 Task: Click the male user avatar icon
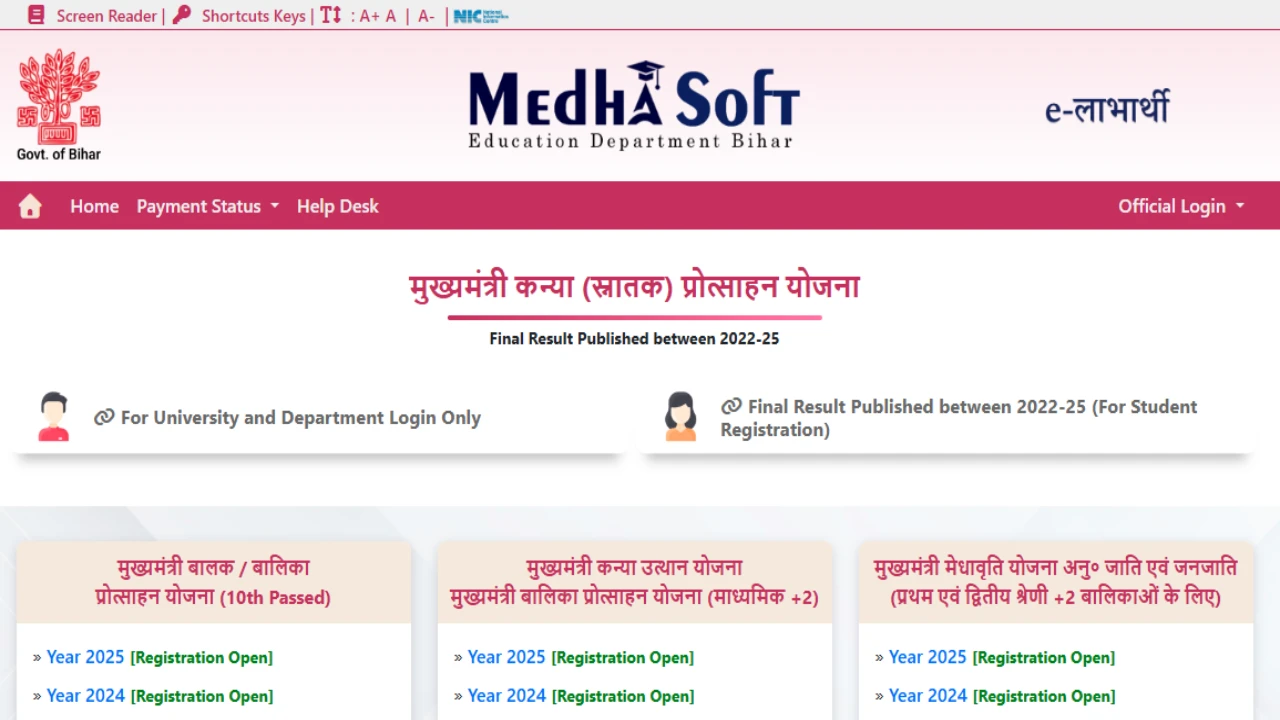point(54,417)
